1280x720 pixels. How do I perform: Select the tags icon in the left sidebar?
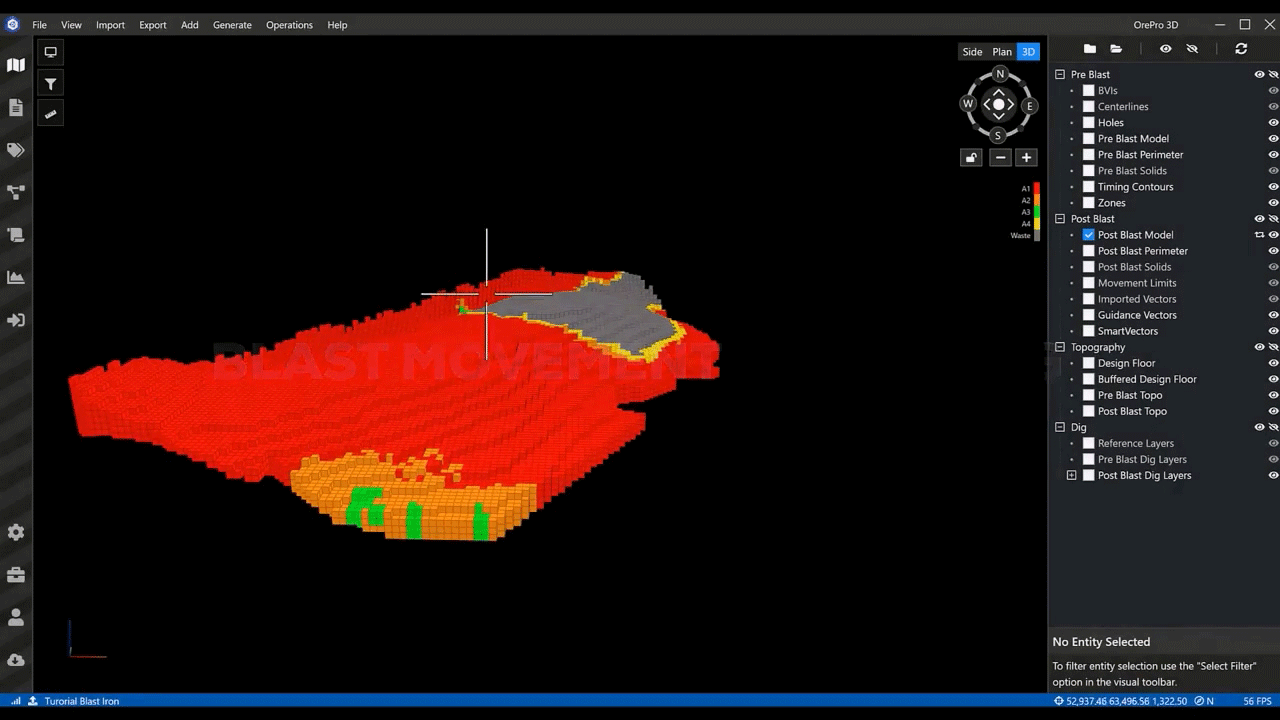click(15, 150)
